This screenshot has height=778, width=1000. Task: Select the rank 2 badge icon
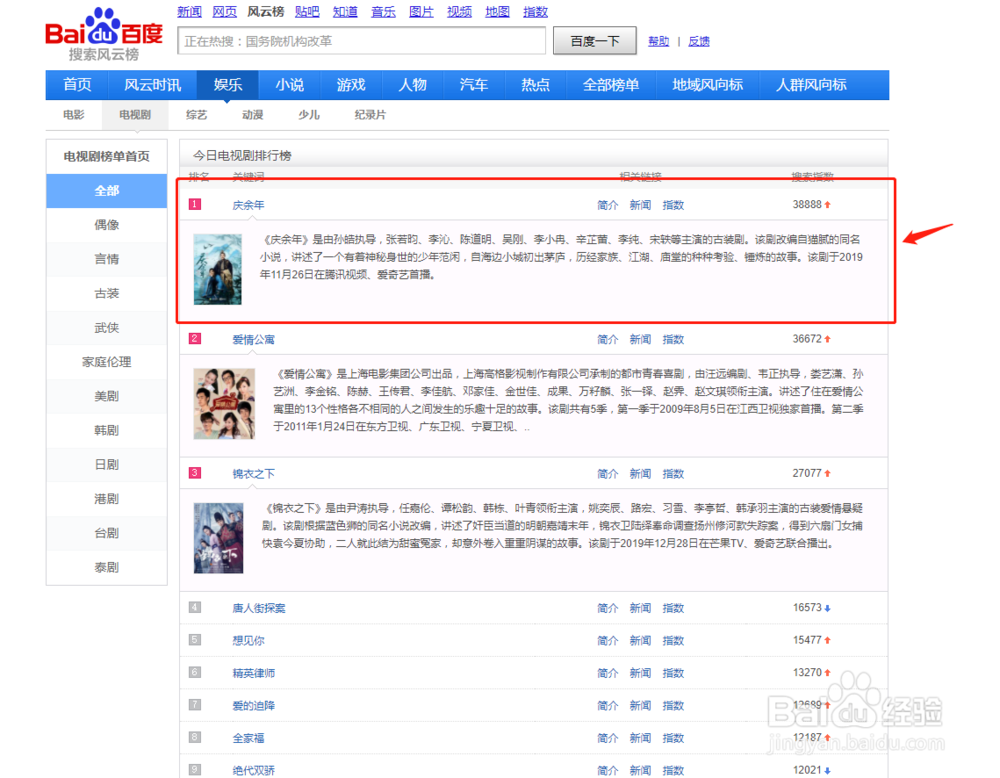pos(195,339)
